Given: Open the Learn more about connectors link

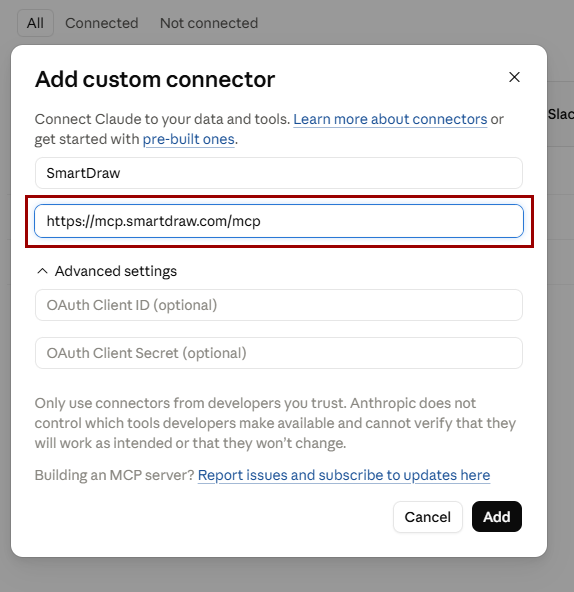Looking at the screenshot, I should point(390,119).
